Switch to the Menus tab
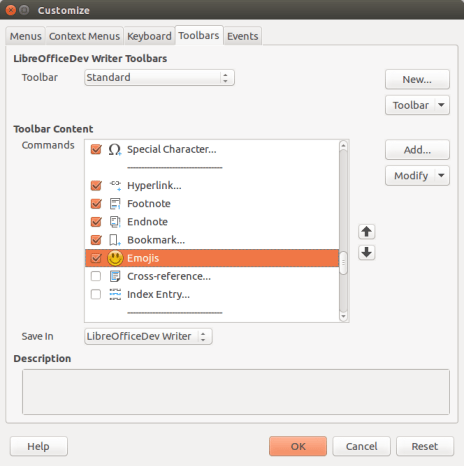This screenshot has width=464, height=466. [x=26, y=36]
